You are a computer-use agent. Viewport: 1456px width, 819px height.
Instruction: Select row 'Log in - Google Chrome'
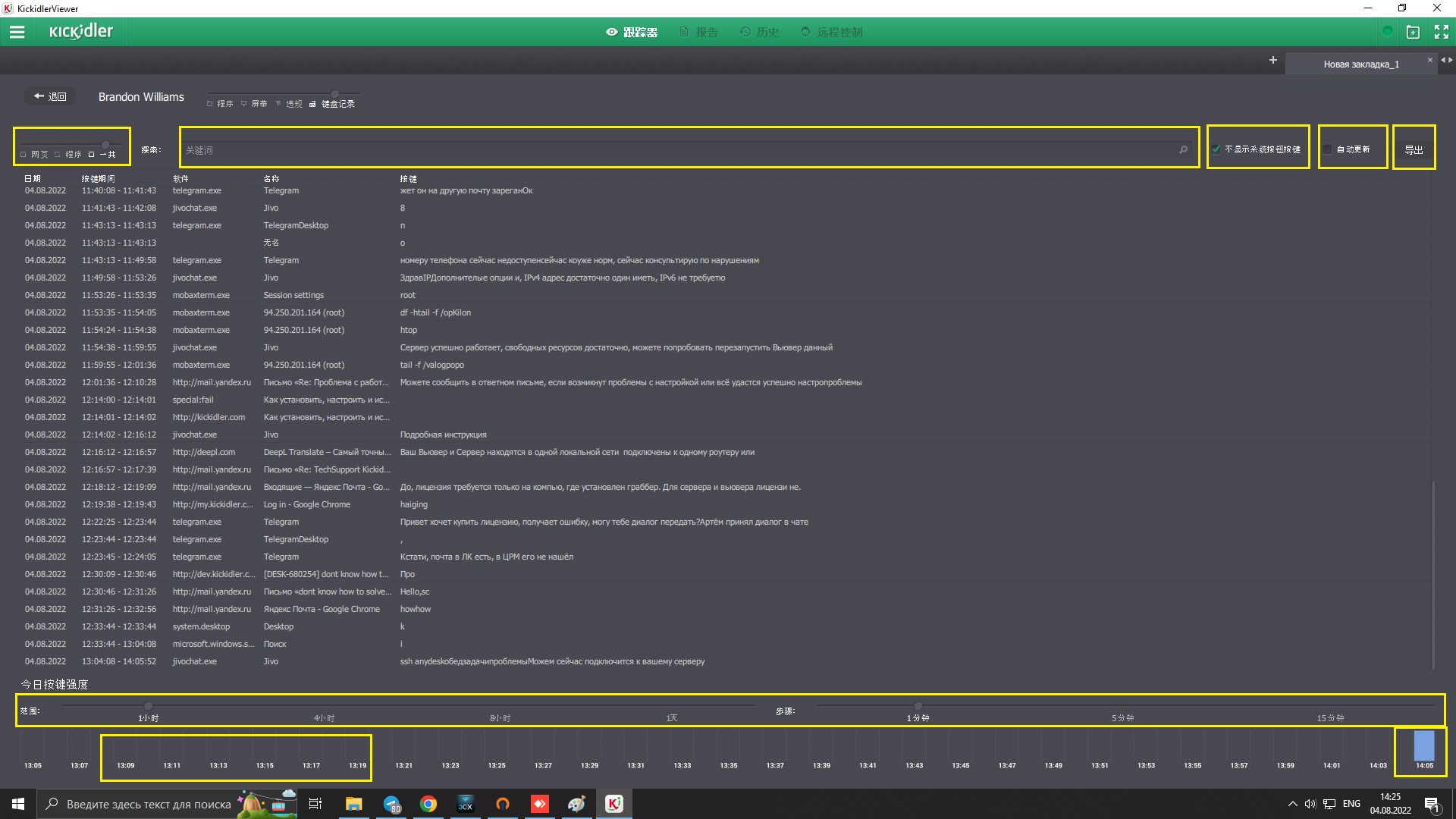726,504
